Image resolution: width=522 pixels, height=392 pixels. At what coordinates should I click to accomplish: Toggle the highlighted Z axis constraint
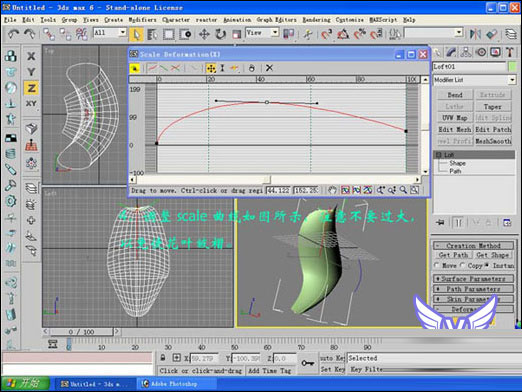coord(31,88)
